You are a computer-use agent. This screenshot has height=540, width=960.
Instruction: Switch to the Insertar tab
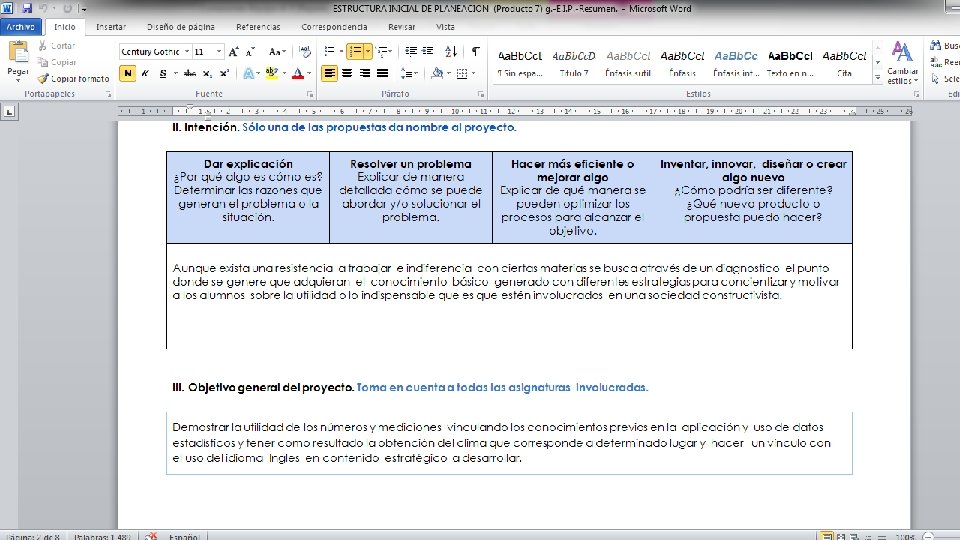[x=111, y=27]
